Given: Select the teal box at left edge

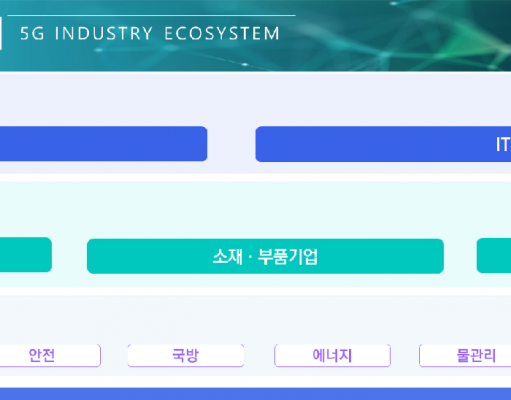Looking at the screenshot, I should click(x=26, y=255).
